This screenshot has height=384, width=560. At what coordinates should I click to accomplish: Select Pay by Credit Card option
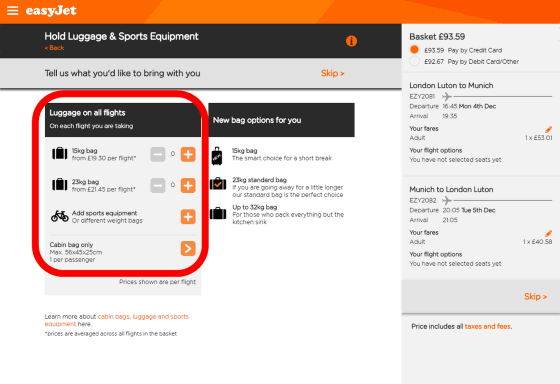tap(414, 50)
